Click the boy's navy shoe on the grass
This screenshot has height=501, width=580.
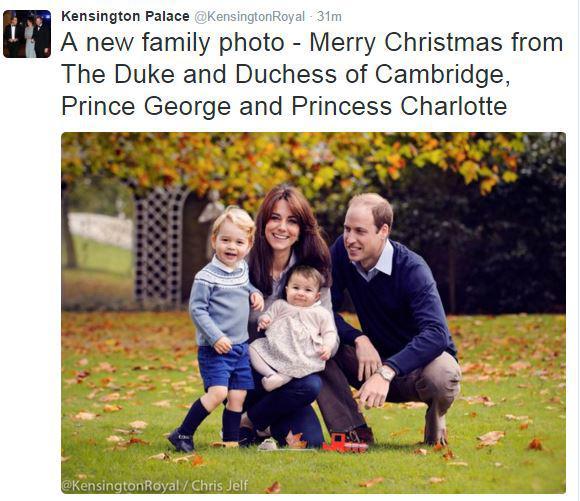click(181, 440)
